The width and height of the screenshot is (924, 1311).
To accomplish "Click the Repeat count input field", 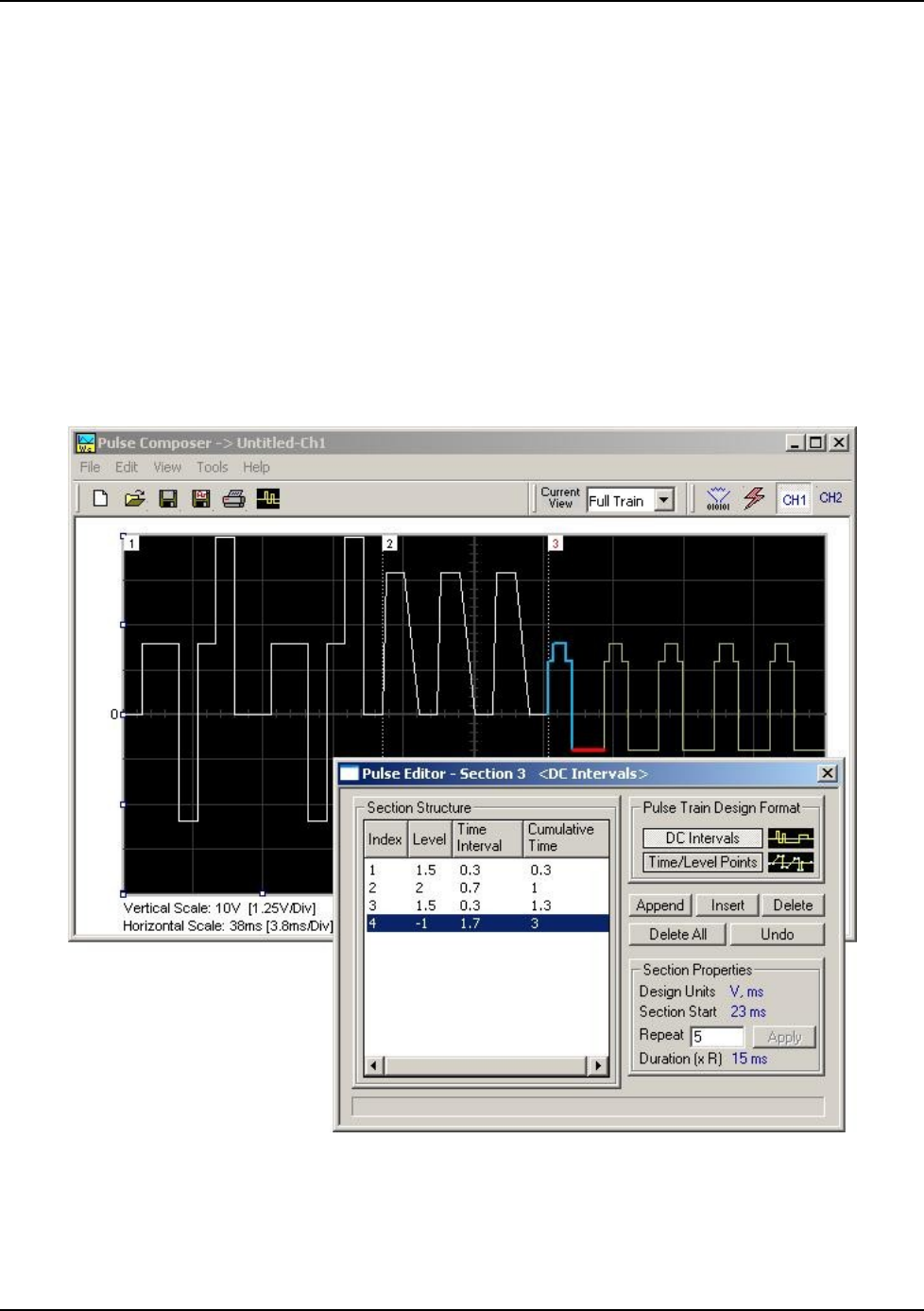I will [717, 1037].
